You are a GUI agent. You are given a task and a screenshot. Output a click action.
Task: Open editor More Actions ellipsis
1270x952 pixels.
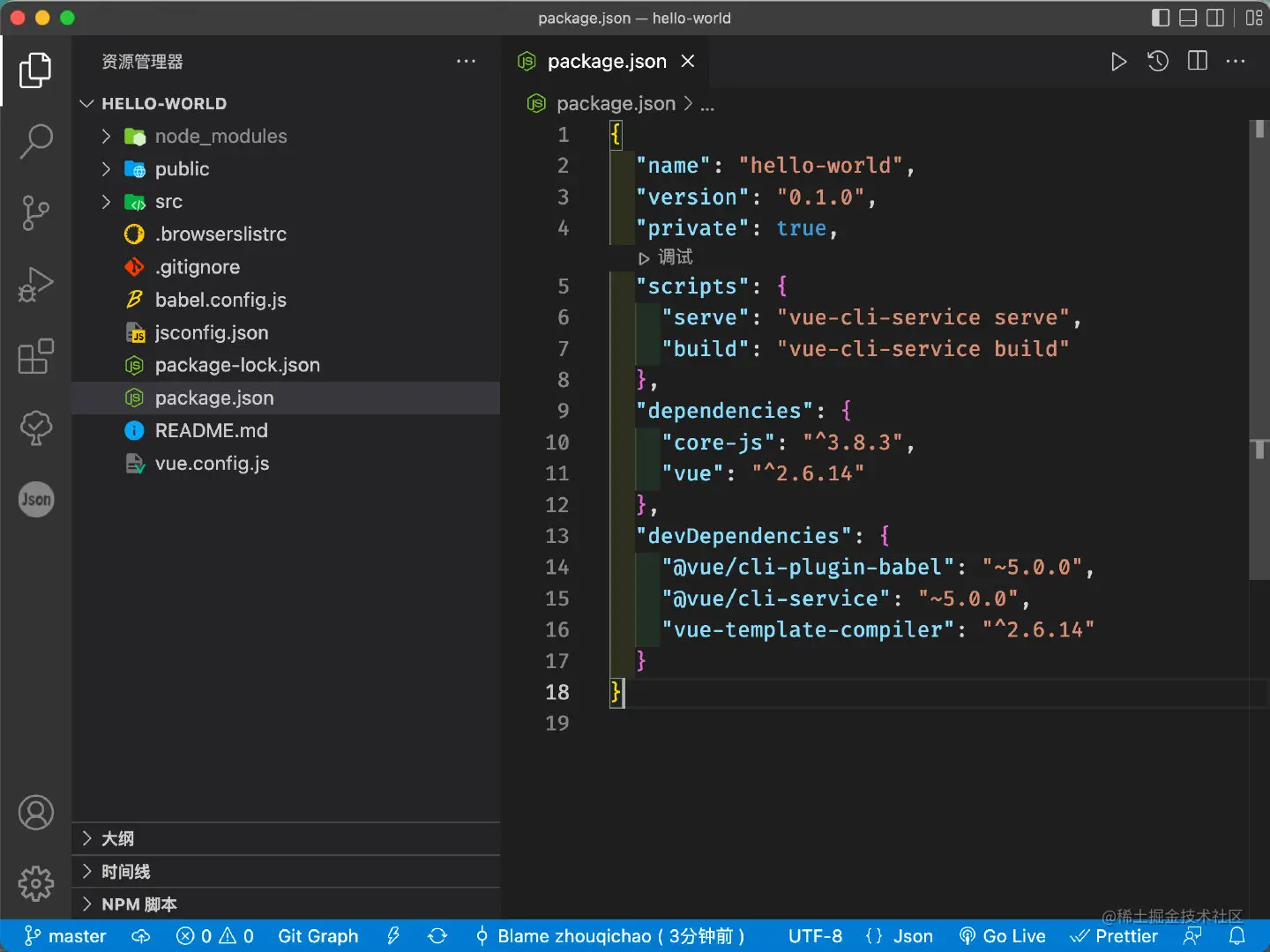click(1236, 61)
